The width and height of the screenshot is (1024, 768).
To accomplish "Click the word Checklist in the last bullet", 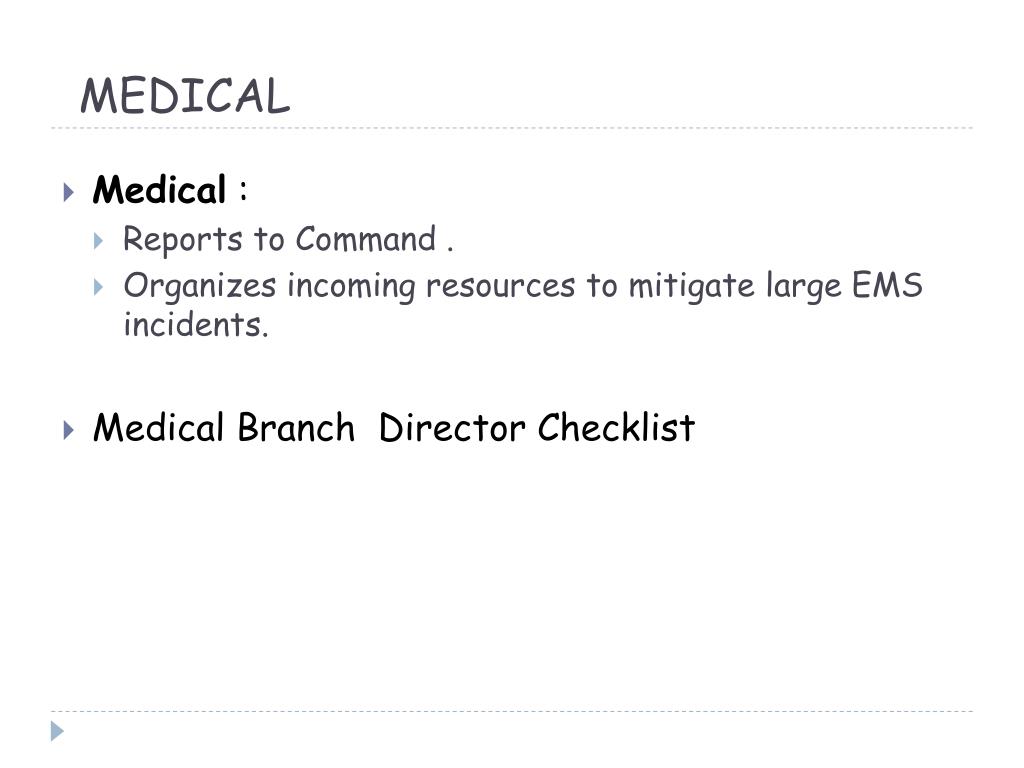I will pyautogui.click(x=616, y=428).
